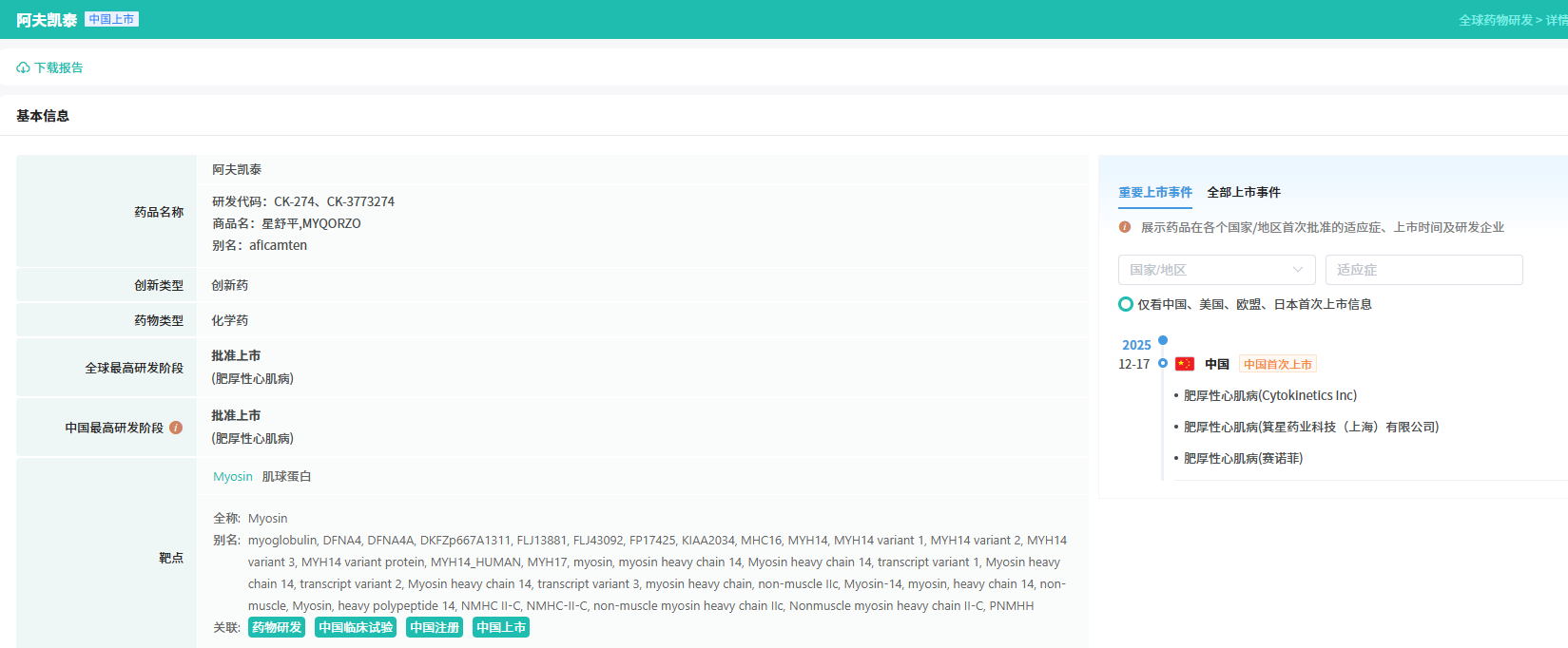Click the 中国注册 related tag
Viewport: 1568px width, 648px height.
pos(435,627)
